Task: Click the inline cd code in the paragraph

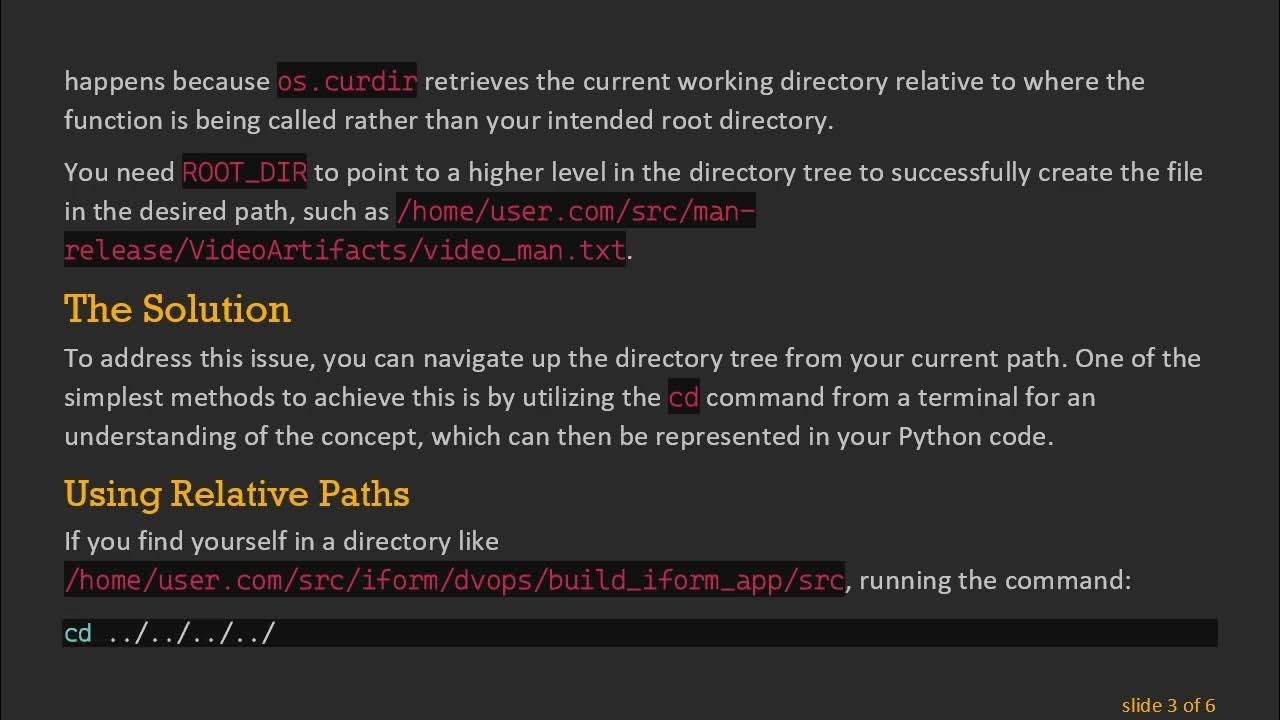Action: tap(683, 397)
